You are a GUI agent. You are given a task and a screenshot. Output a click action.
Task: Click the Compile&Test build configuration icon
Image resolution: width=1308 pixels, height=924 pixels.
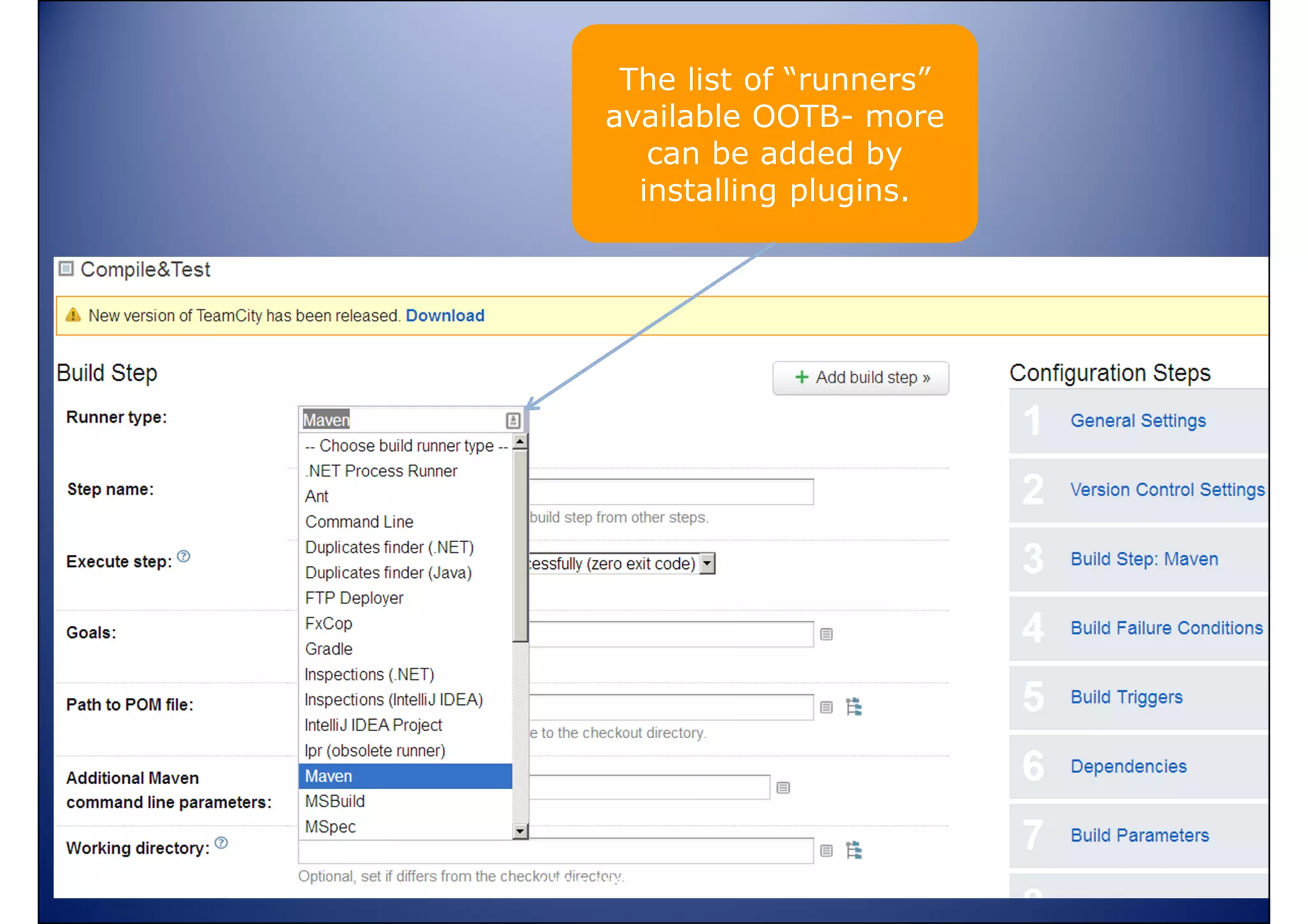[66, 269]
